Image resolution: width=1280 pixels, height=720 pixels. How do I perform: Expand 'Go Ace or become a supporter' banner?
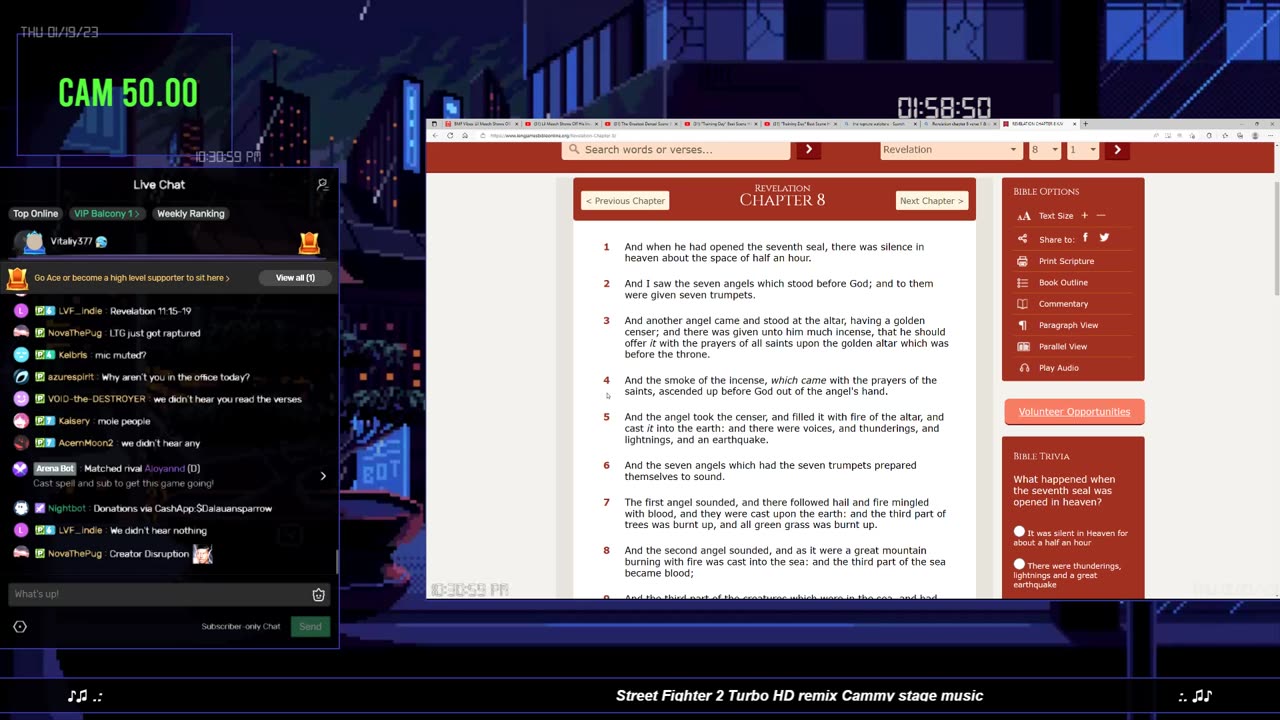[132, 278]
